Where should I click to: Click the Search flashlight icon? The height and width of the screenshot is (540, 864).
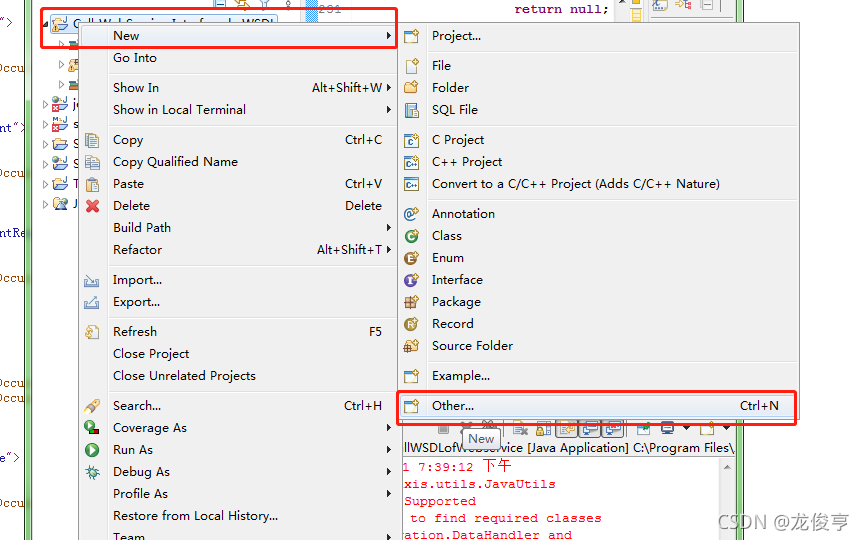pos(92,406)
